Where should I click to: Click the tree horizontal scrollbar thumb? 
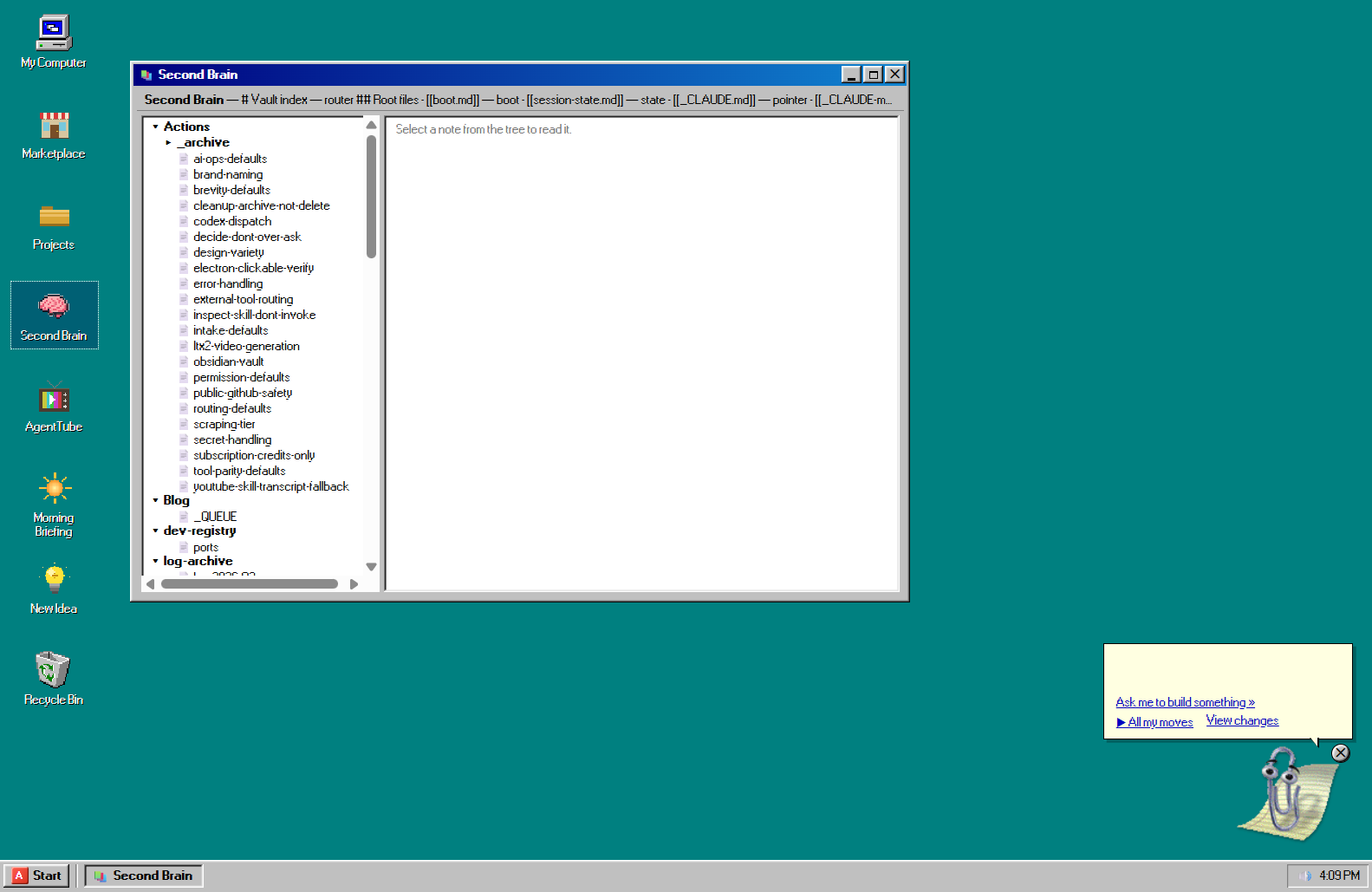click(250, 584)
